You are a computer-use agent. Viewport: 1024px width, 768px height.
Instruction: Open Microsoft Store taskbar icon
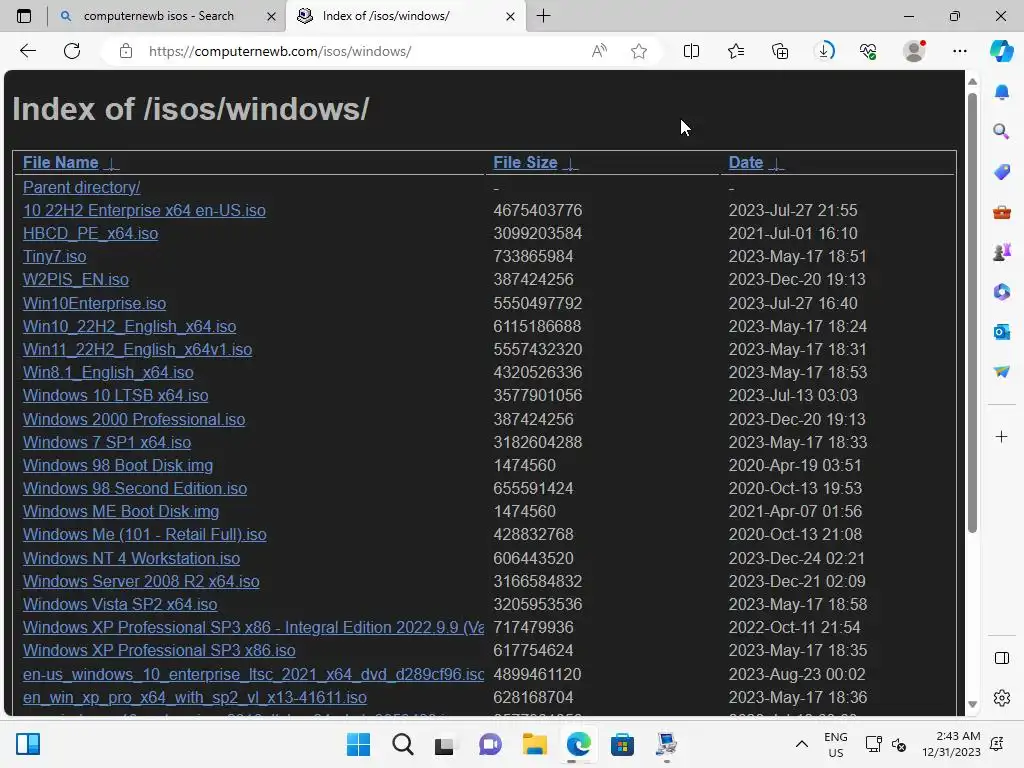click(622, 744)
